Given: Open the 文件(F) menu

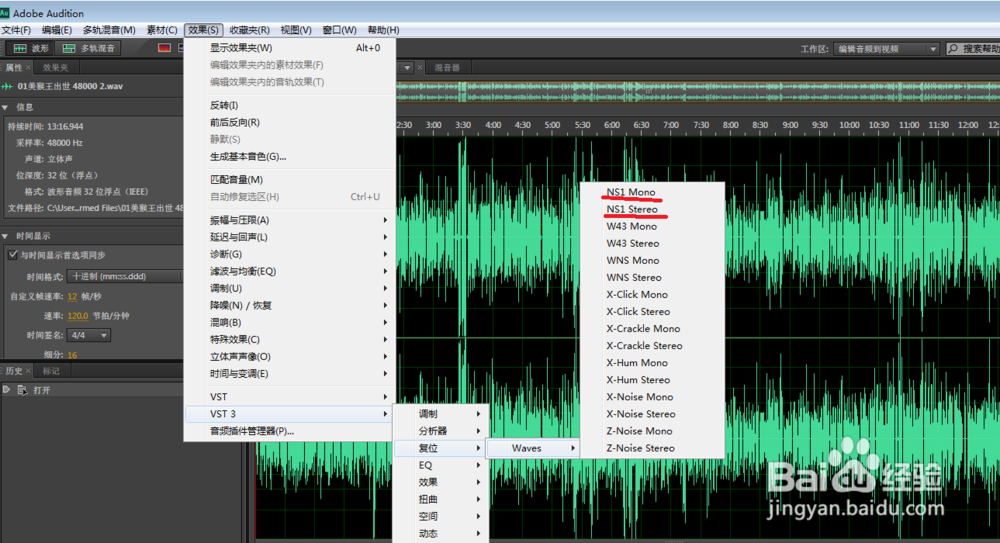Looking at the screenshot, I should click(x=16, y=30).
